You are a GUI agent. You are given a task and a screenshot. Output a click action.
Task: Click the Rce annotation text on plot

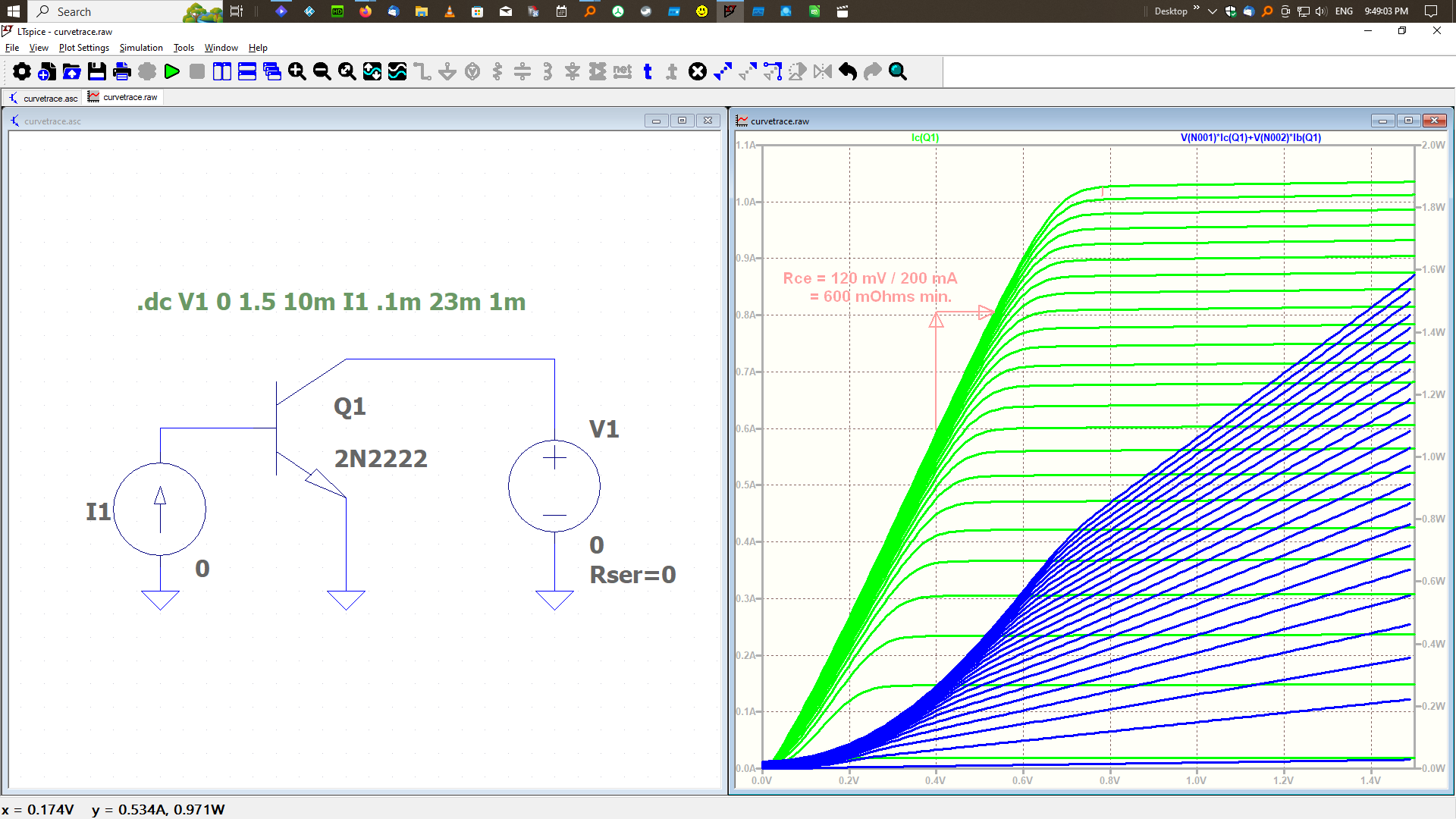[871, 287]
